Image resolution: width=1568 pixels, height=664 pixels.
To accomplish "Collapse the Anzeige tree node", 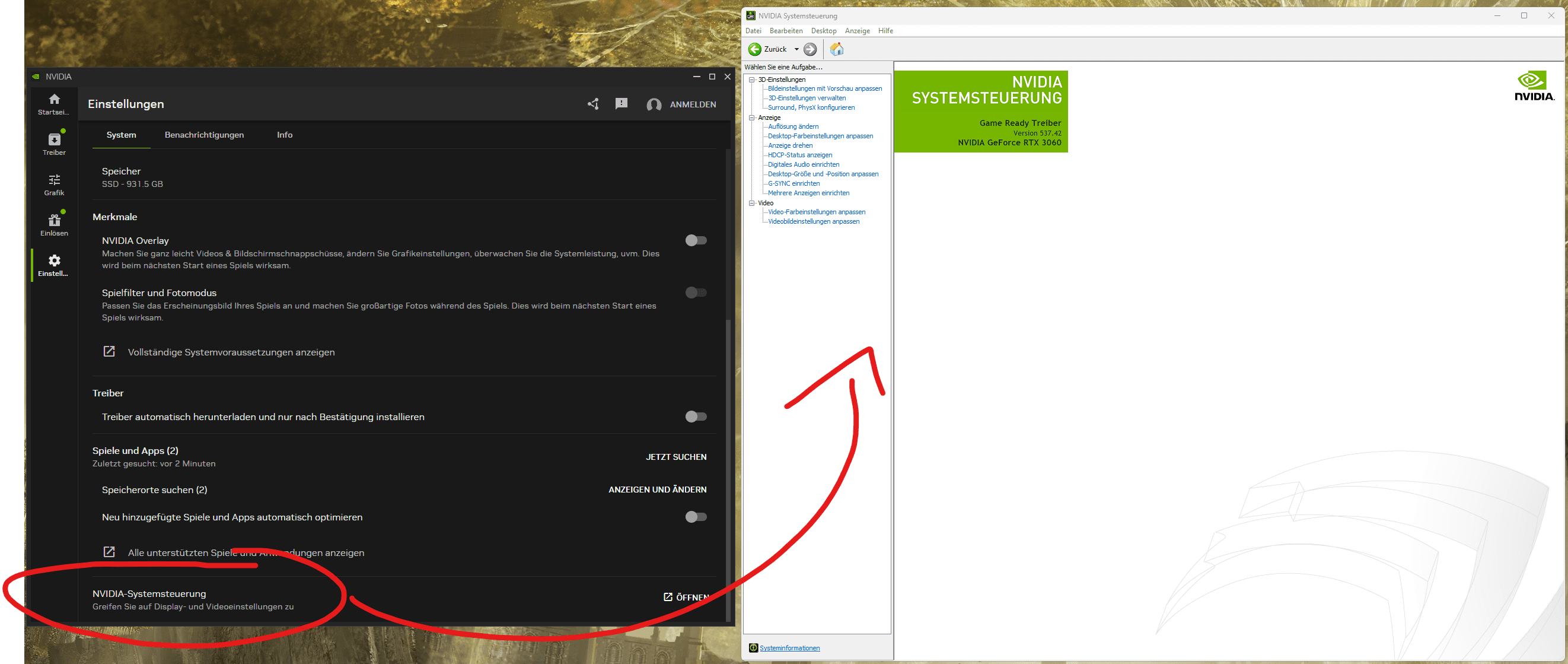I will point(752,117).
